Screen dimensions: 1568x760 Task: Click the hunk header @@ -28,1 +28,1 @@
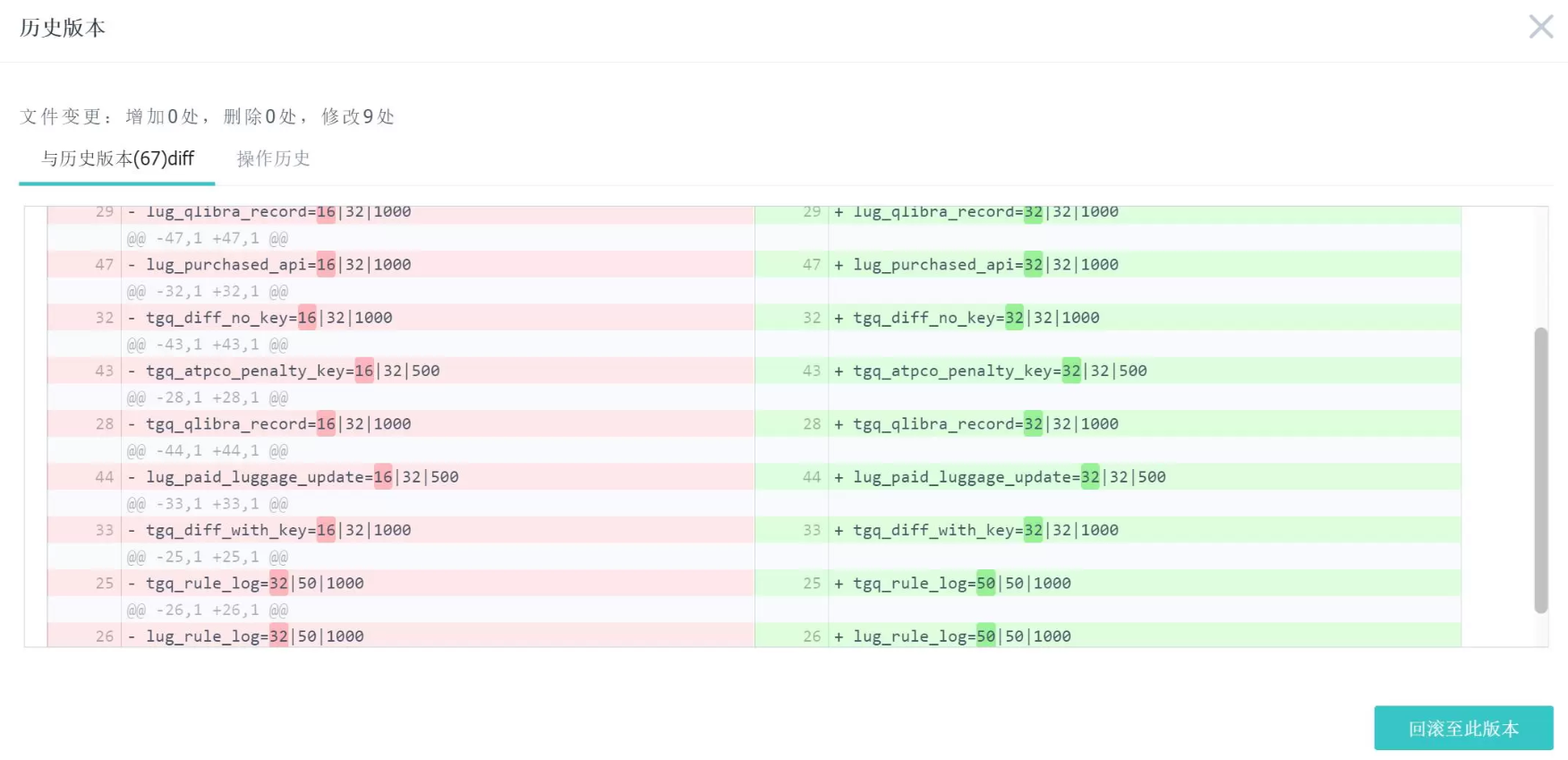pos(208,397)
